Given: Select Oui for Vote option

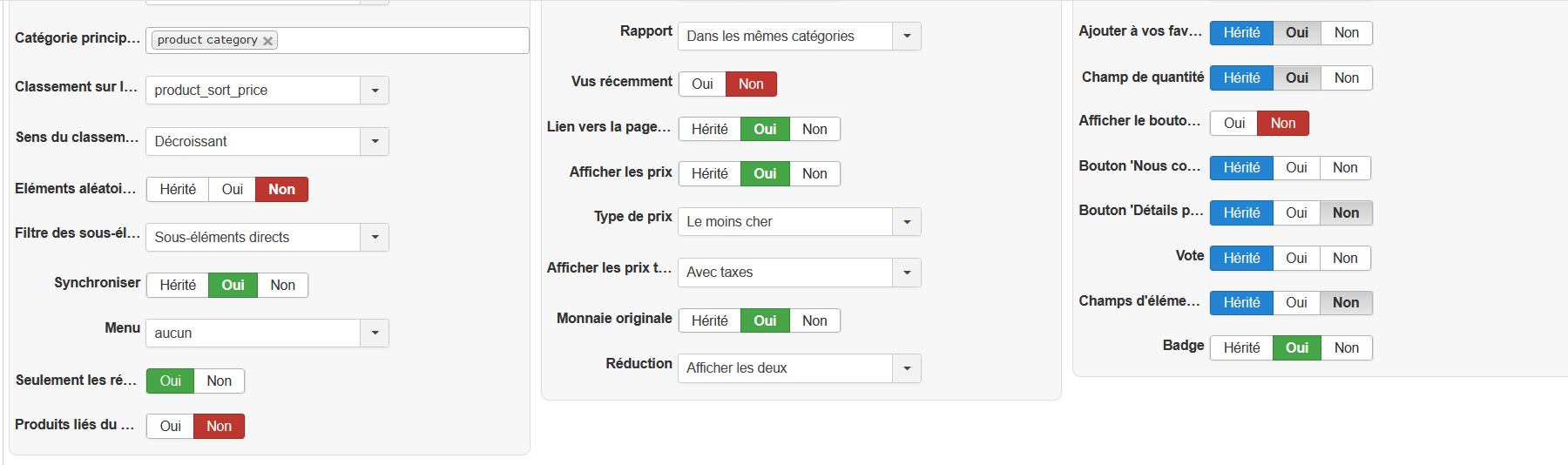Looking at the screenshot, I should coord(1296,259).
